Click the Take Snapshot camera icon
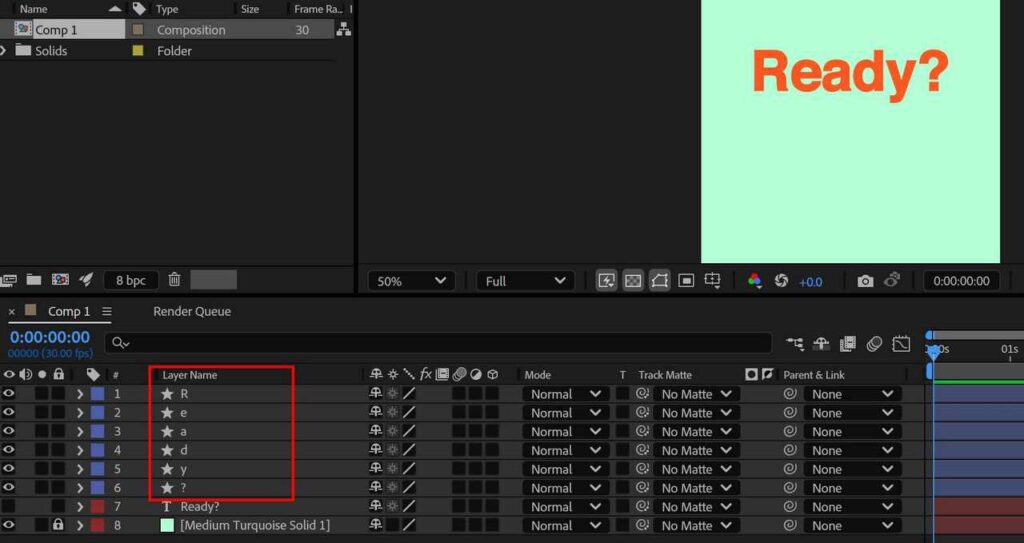Viewport: 1024px width, 543px height. [x=865, y=281]
